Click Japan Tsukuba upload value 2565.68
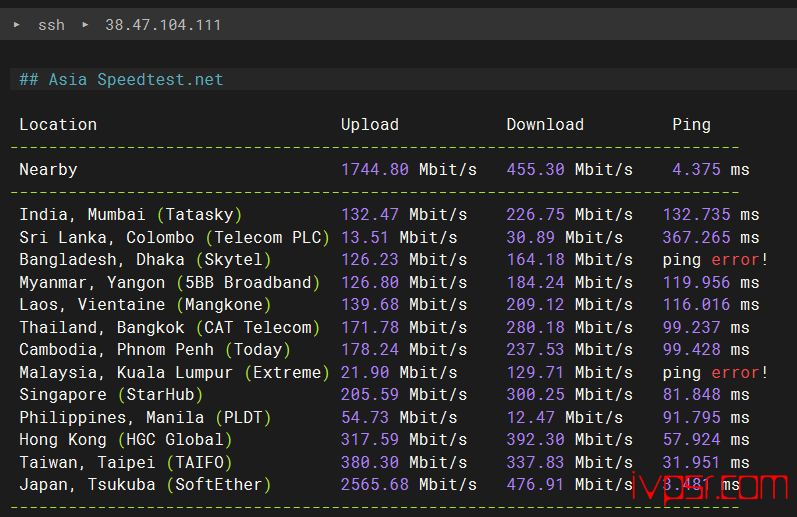Screen dimensions: 797x517 pyautogui.click(x=375, y=485)
